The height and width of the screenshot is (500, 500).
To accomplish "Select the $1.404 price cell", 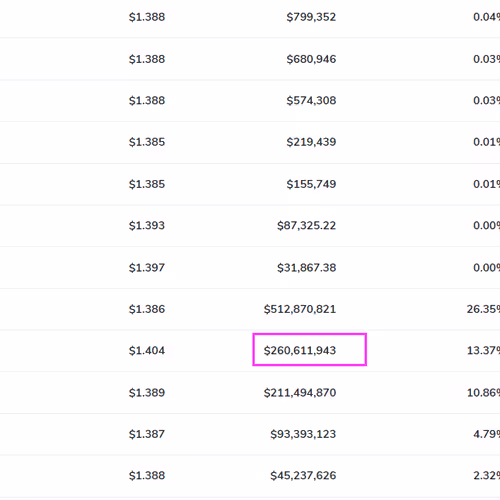I will click(147, 351).
